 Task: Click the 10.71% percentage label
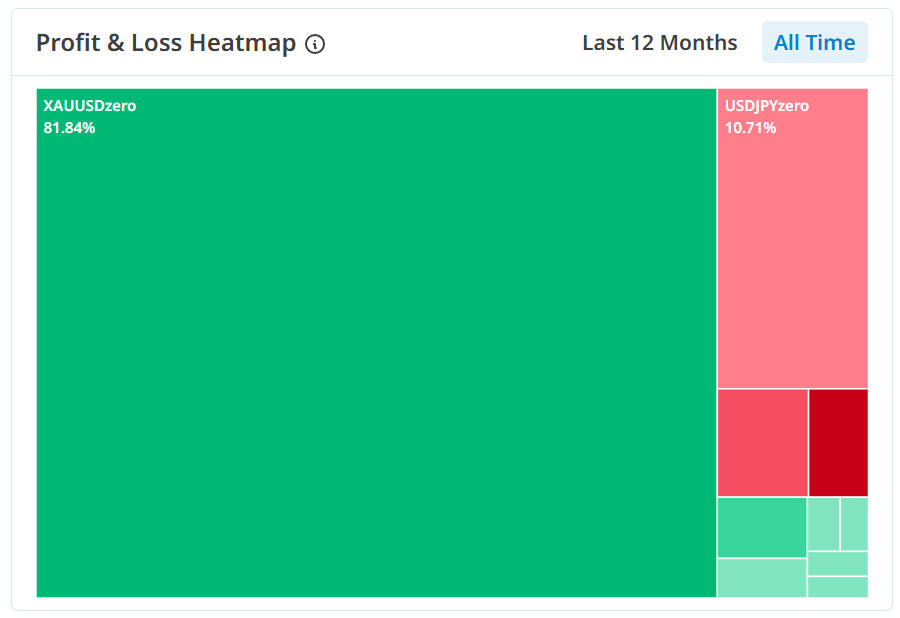click(750, 128)
